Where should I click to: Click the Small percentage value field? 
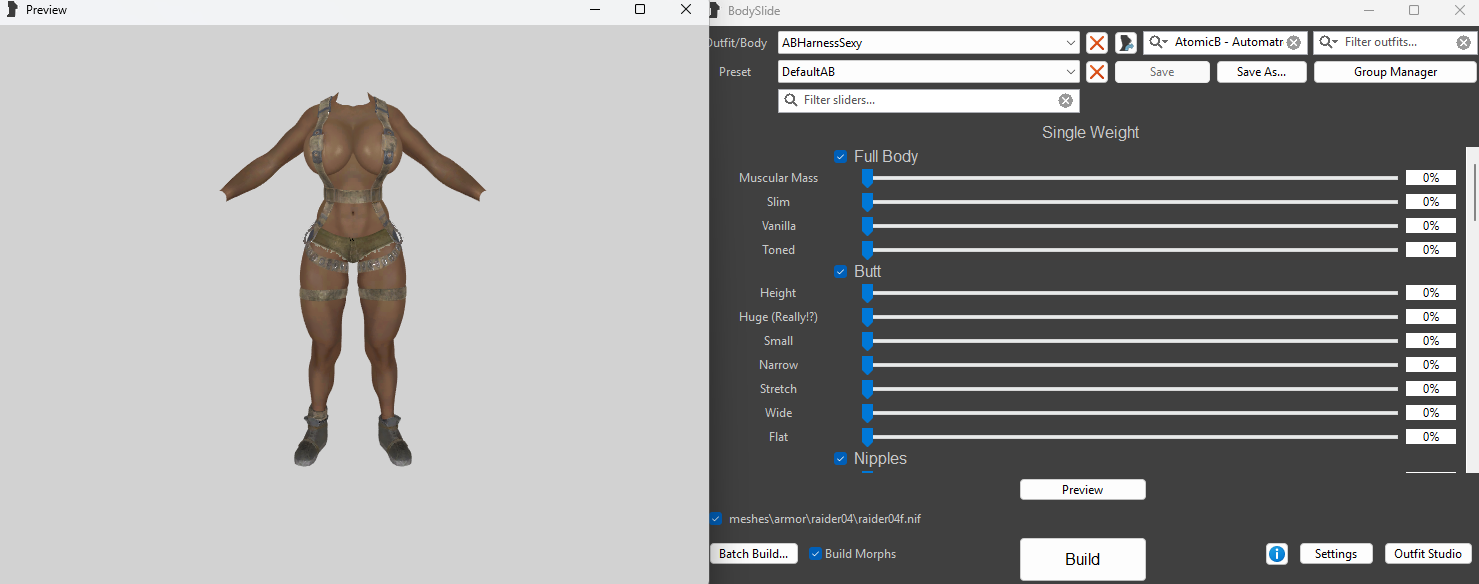coord(1431,341)
